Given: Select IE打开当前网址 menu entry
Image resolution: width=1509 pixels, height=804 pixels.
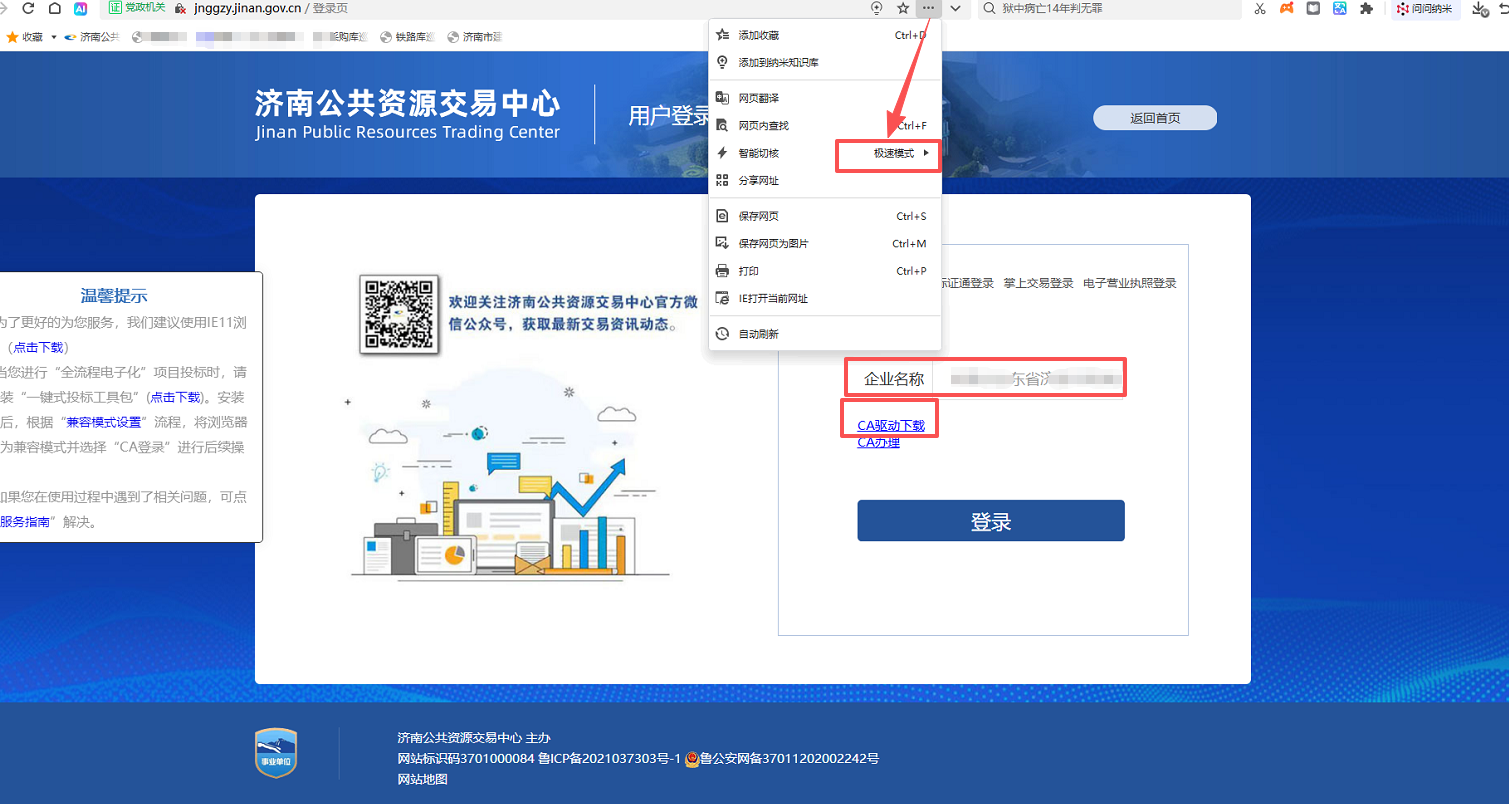Looking at the screenshot, I should pyautogui.click(x=773, y=298).
